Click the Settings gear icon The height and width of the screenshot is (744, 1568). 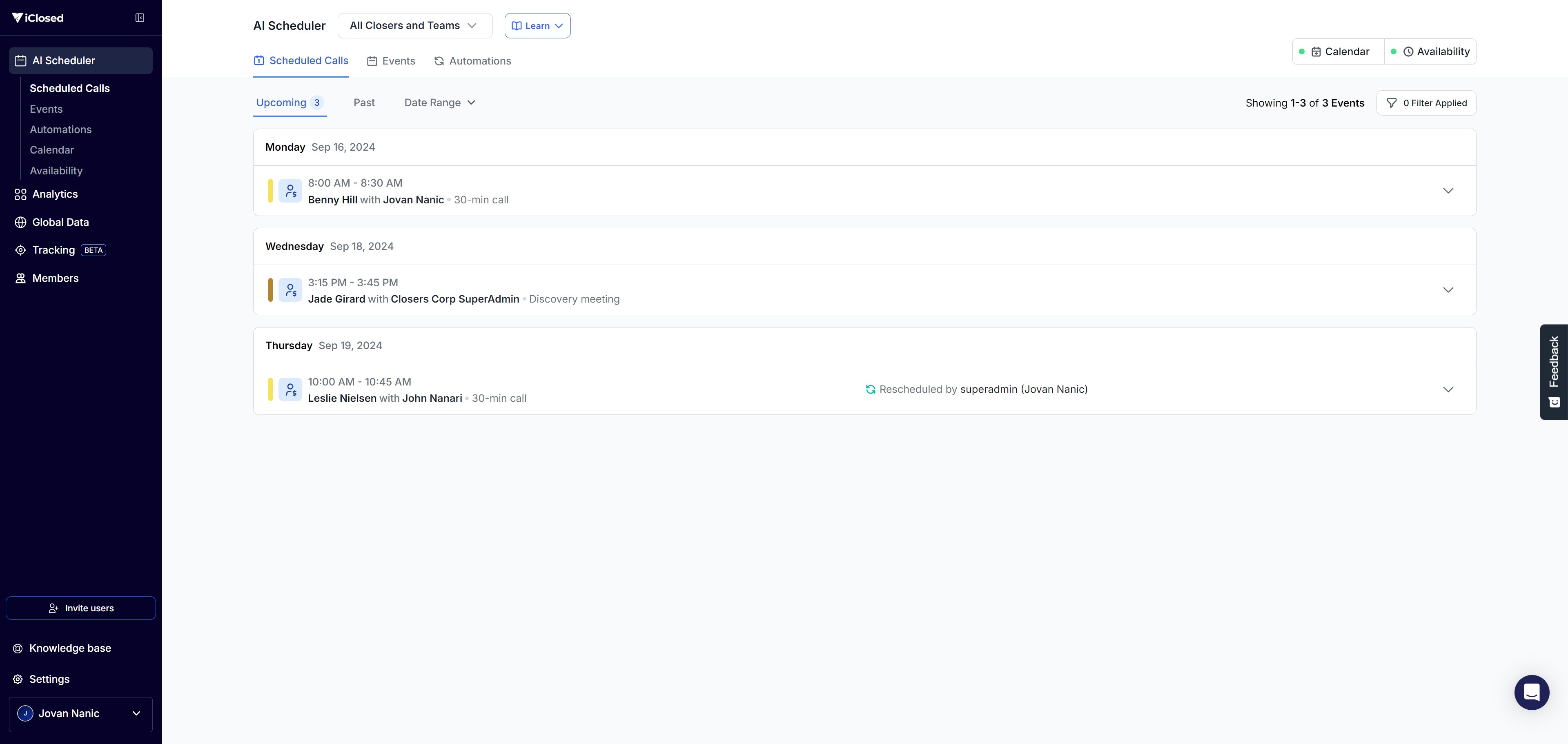point(18,679)
